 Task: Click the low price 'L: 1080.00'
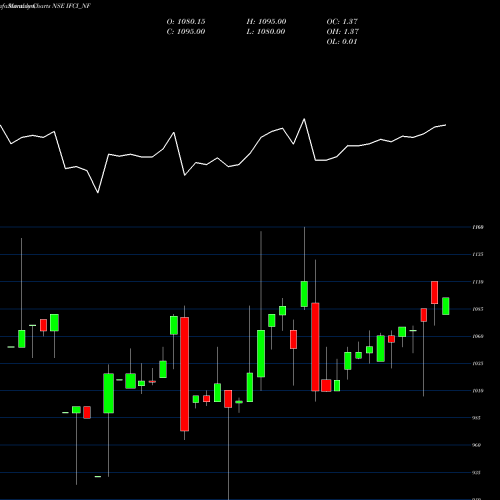[x=266, y=32]
